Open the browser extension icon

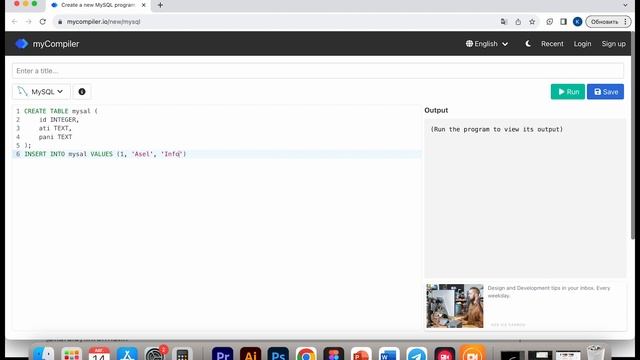tap(550, 22)
